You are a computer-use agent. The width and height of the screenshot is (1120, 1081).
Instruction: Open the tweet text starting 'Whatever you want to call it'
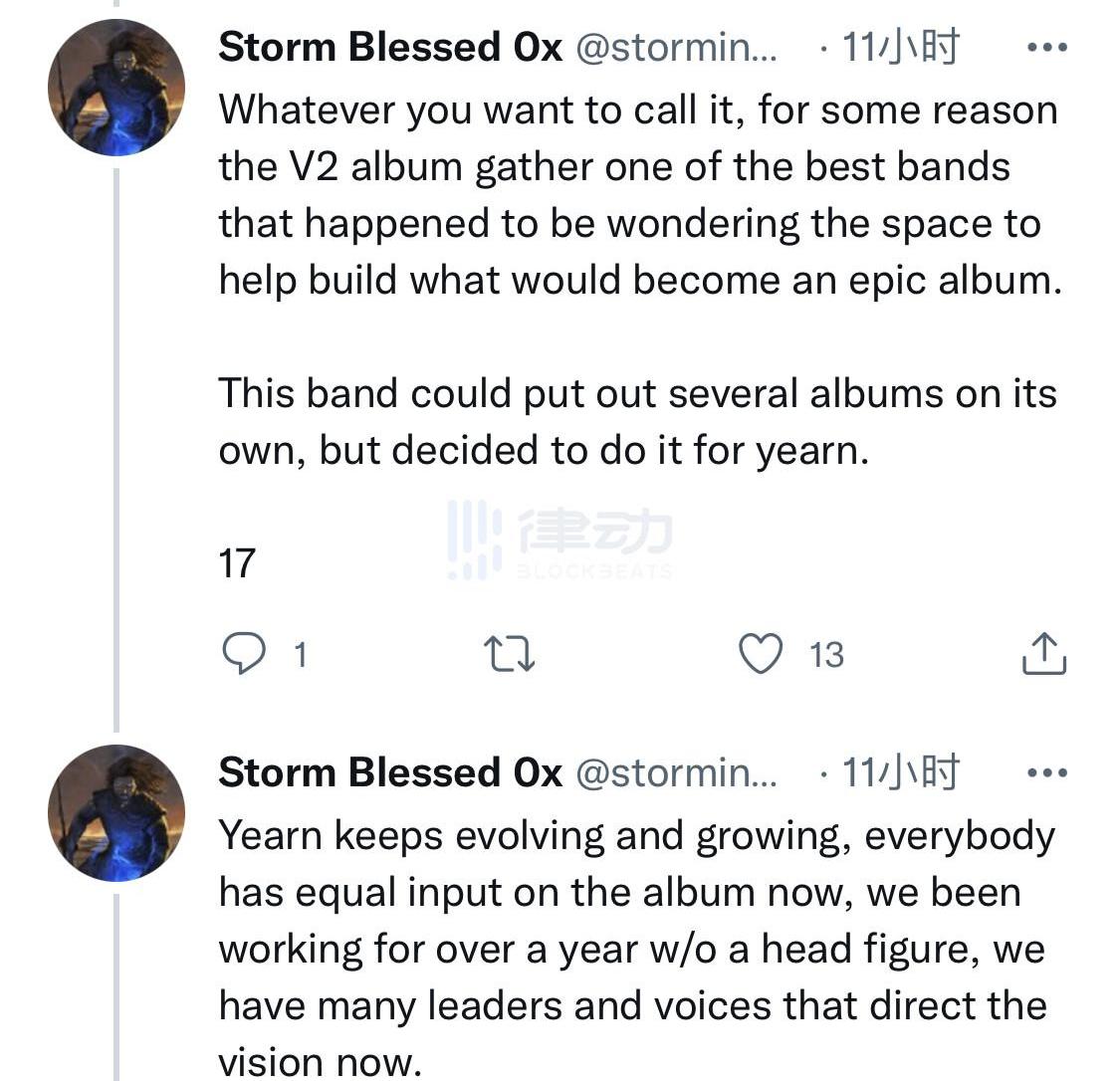pos(637,194)
